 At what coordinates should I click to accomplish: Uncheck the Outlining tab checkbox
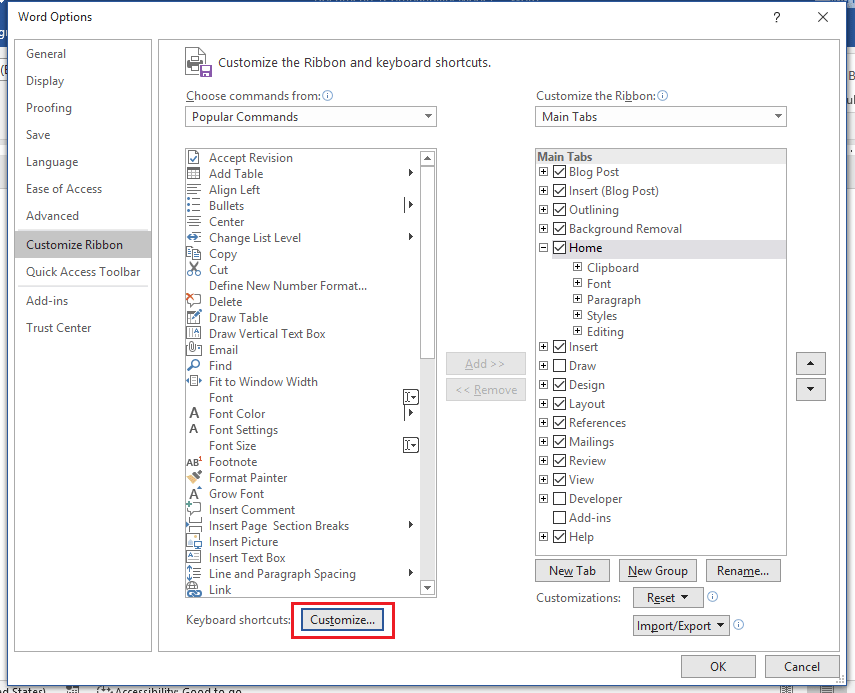click(559, 210)
